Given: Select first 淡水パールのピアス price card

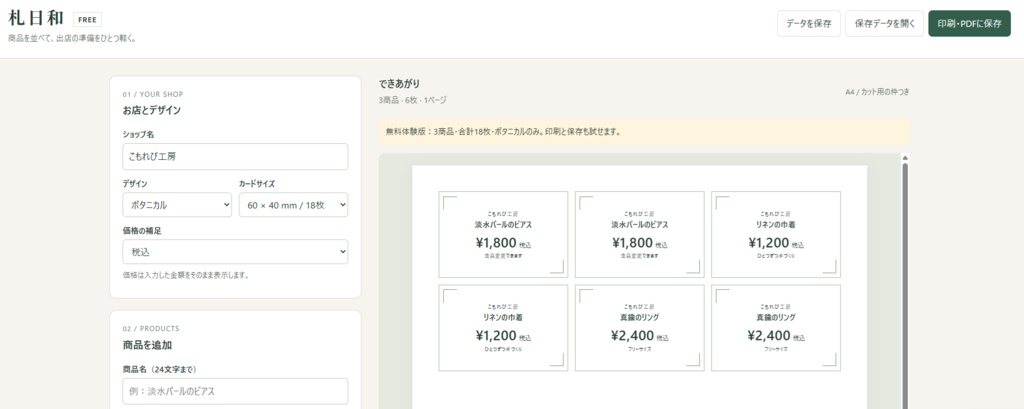Looking at the screenshot, I should coord(503,235).
